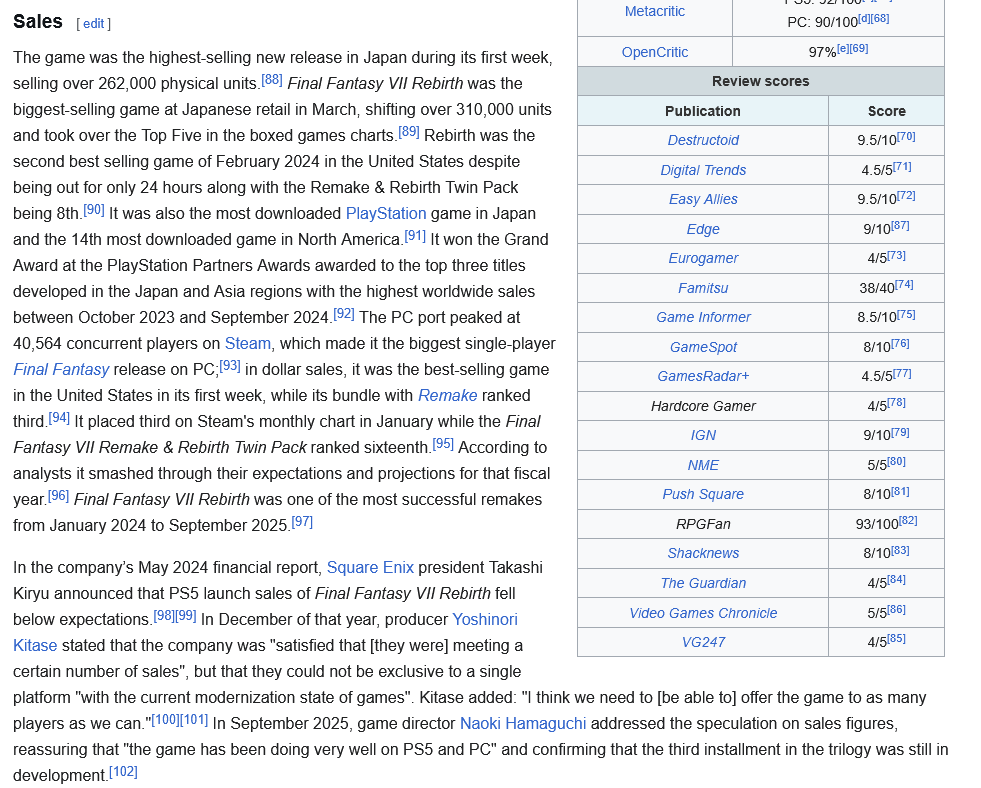The image size is (981, 788).
Task: Open citation 73 beside Eurogamer score
Action: click(x=897, y=255)
